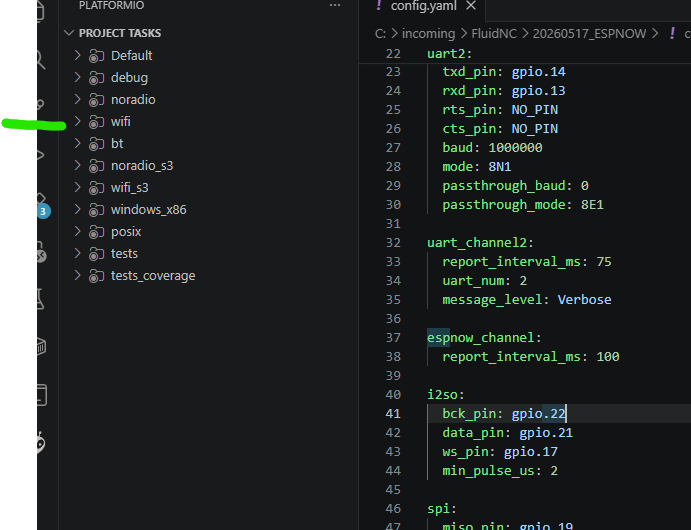Close the config.yaml editor tab

click(x=471, y=6)
